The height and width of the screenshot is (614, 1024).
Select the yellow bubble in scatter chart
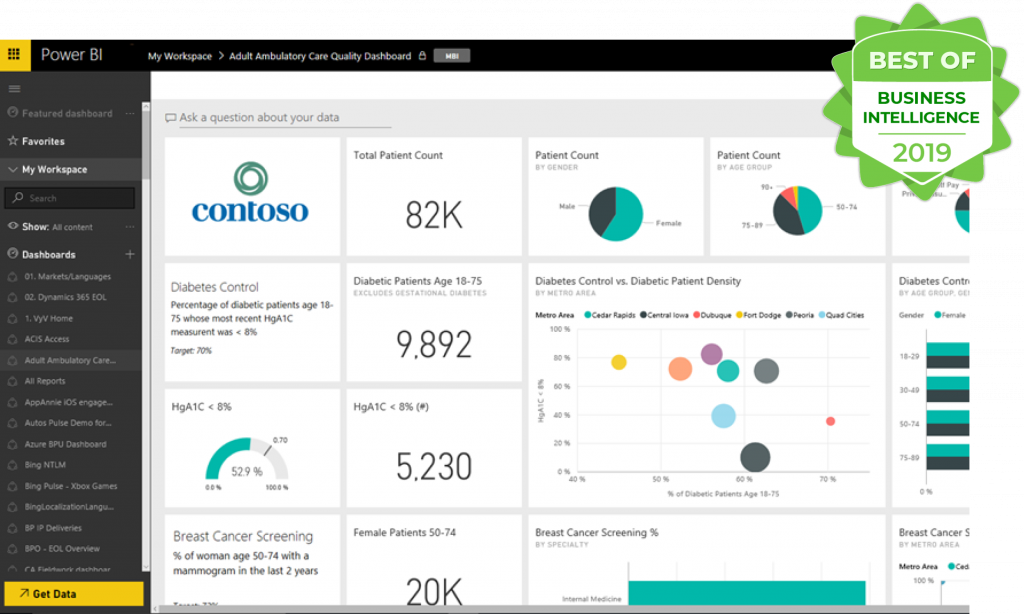pyautogui.click(x=618, y=362)
